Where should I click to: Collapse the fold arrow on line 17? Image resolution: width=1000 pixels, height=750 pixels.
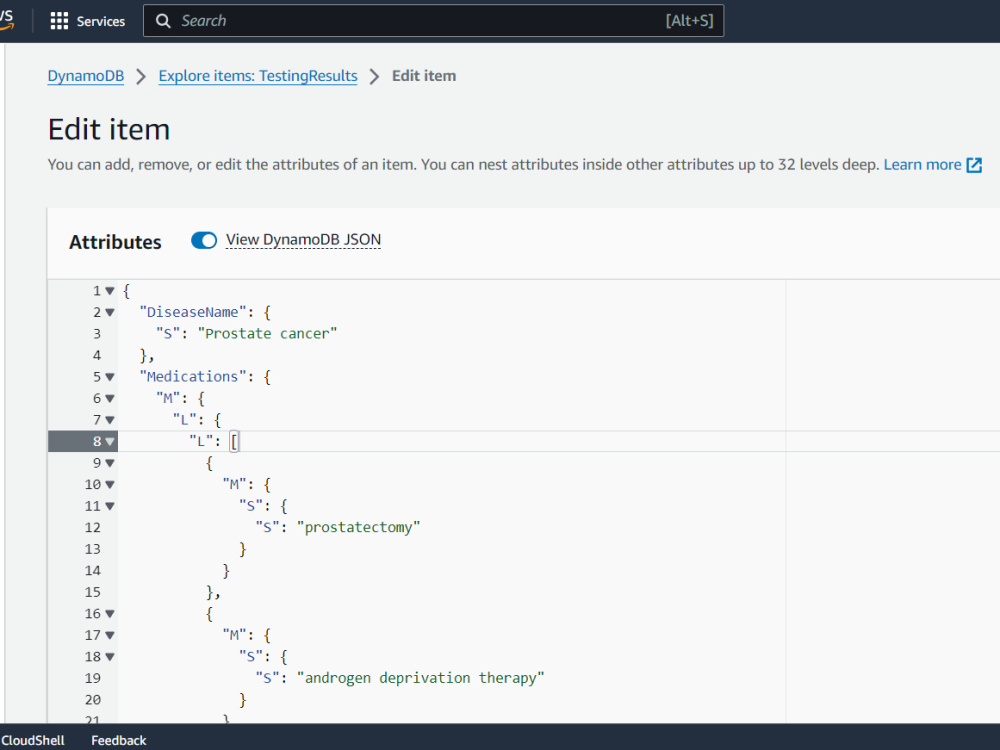click(x=110, y=635)
